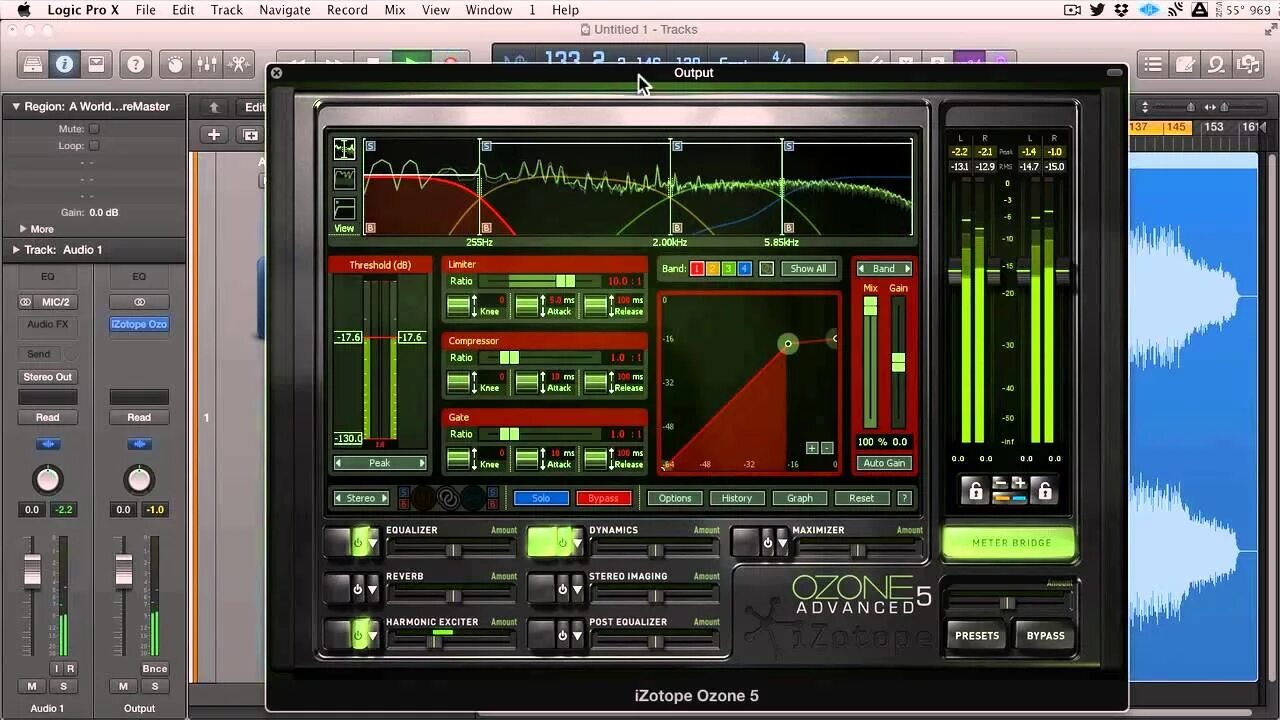Open Loop Browser icon in Logic toolbar

[1217, 64]
